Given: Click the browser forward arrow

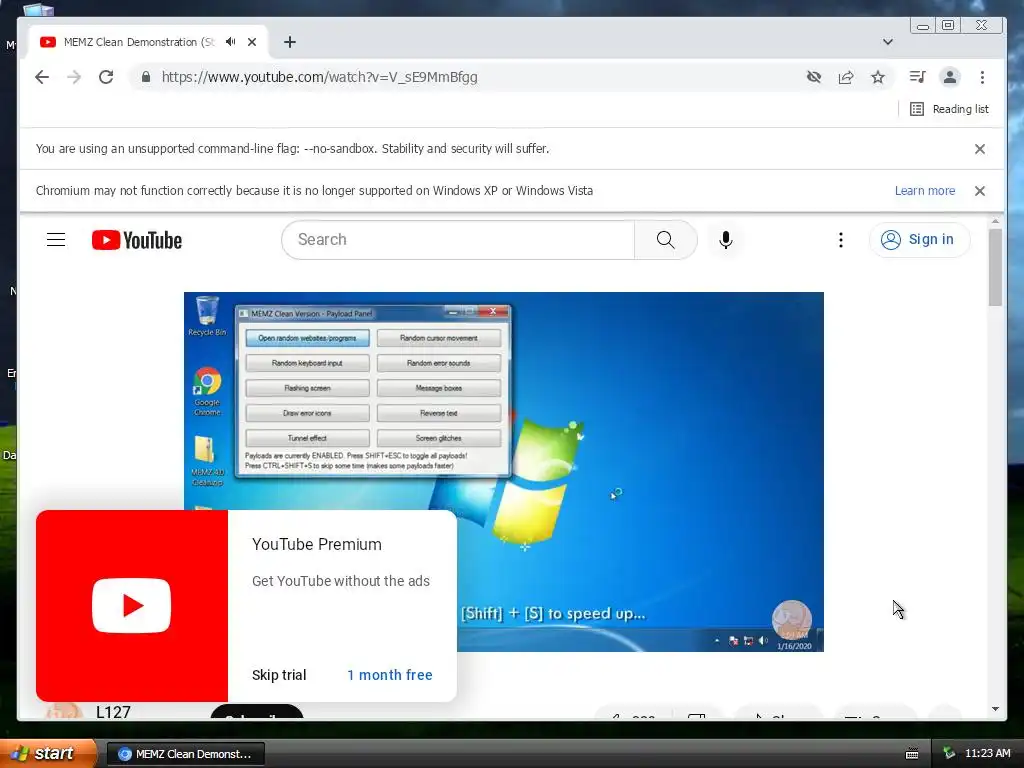Looking at the screenshot, I should 74,77.
